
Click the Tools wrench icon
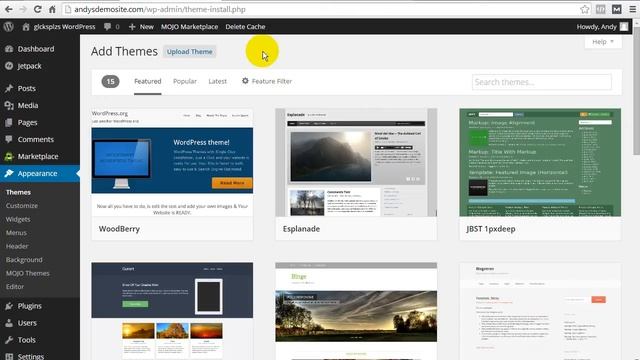coord(9,340)
